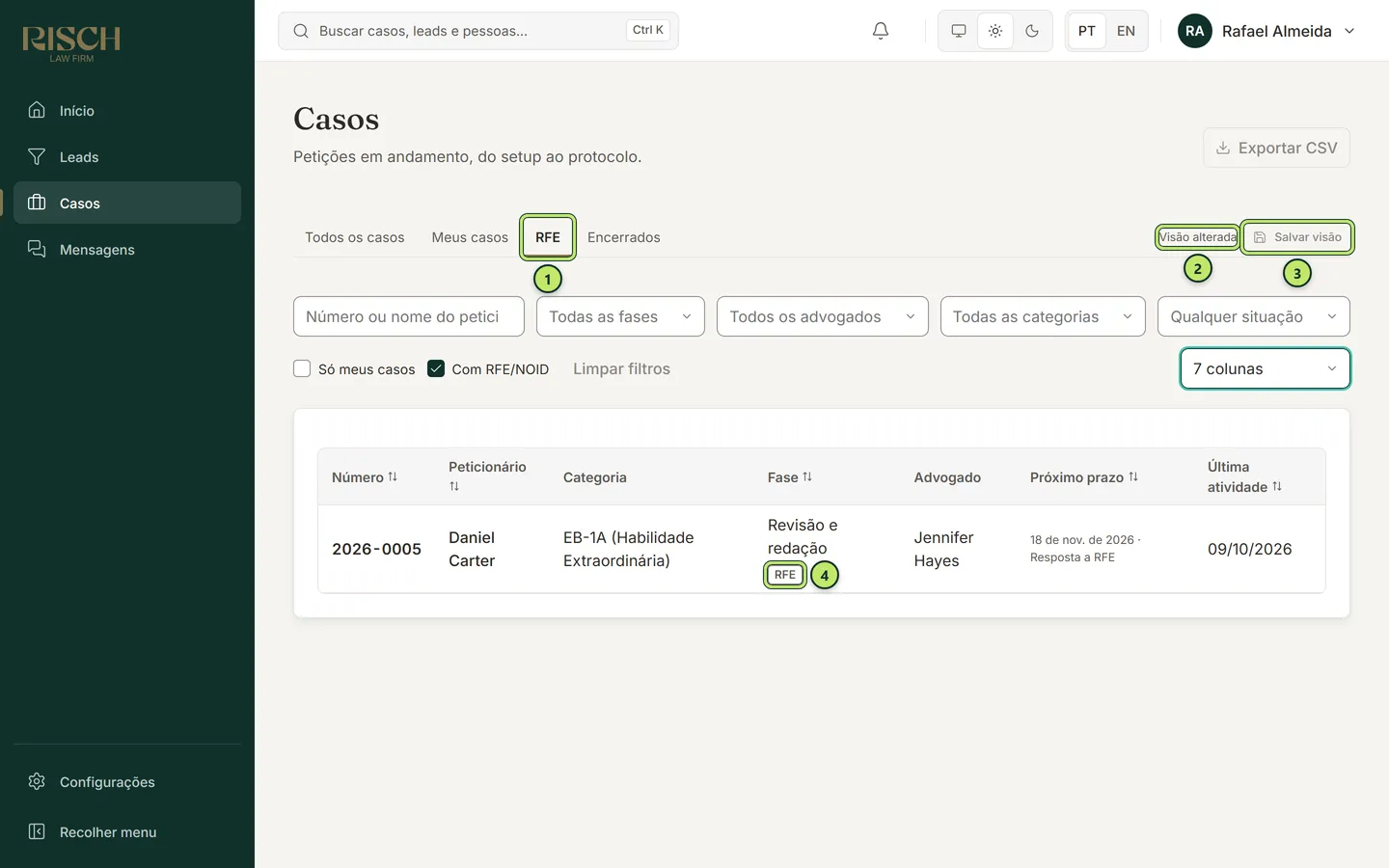Switch to Encerrados tab
The width and height of the screenshot is (1389, 868).
(x=624, y=237)
